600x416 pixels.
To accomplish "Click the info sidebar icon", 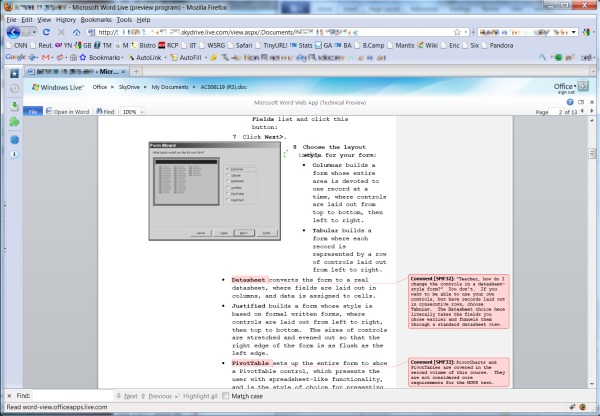I will (15, 154).
